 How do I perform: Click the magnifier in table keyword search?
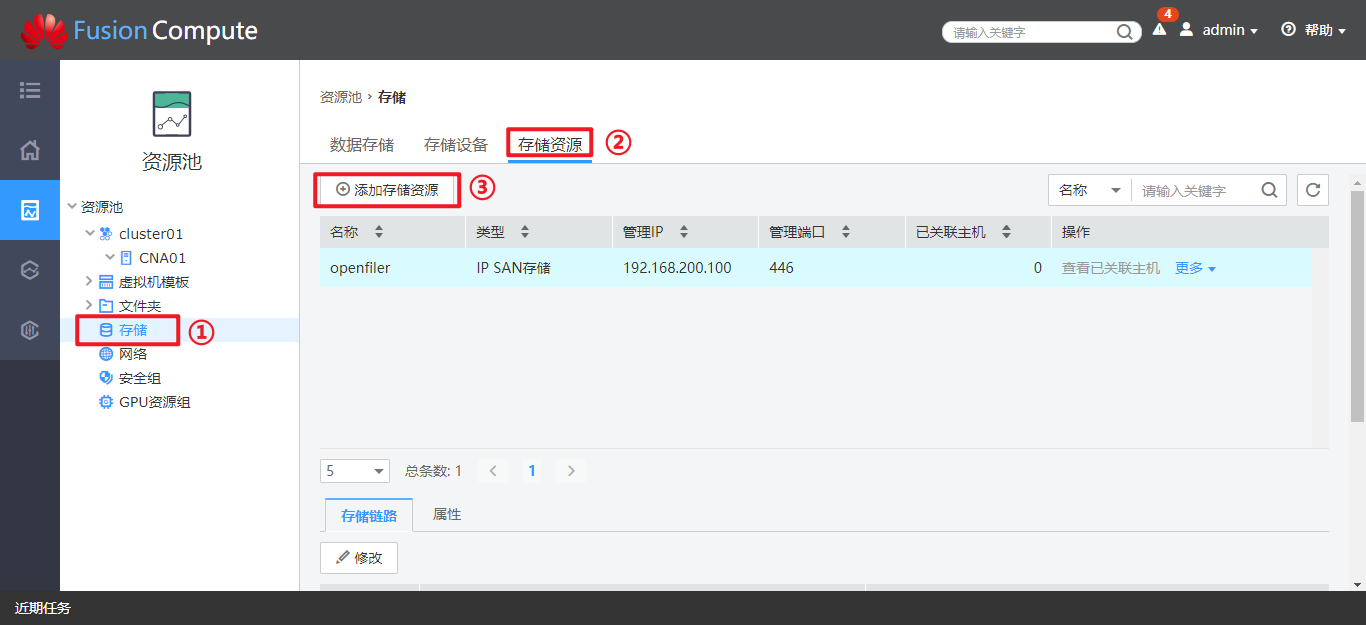point(1269,190)
